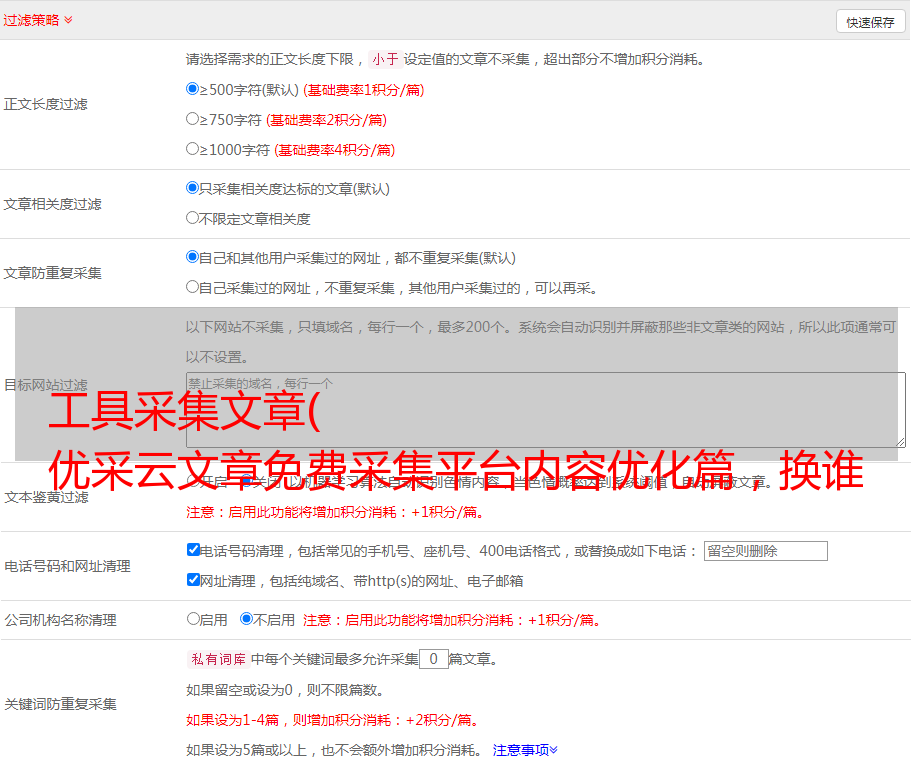Toggle the 电话号码清理 checkbox
The image size is (912, 768).
[193, 550]
